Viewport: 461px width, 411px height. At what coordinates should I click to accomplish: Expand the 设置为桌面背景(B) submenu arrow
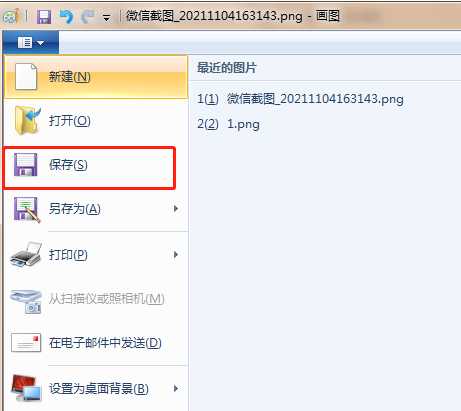(176, 389)
